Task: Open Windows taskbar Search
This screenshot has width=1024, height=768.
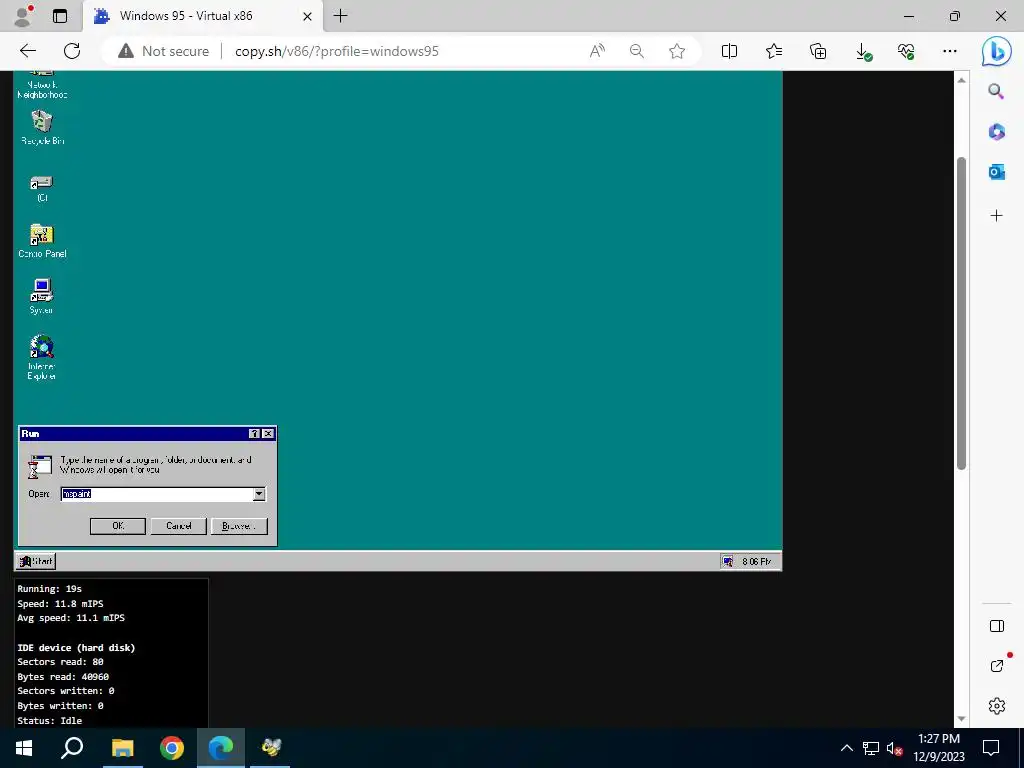Action: tap(72, 748)
